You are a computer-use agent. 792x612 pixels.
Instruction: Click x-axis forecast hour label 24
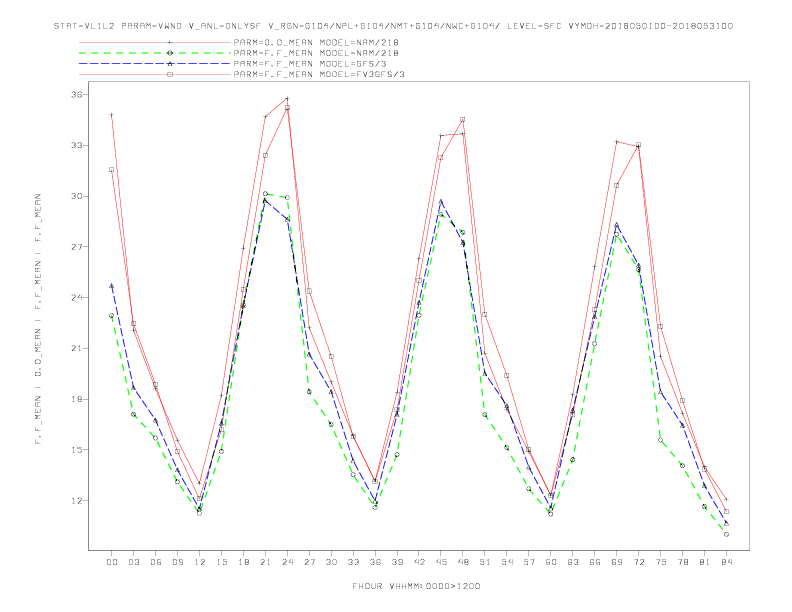pyautogui.click(x=287, y=562)
